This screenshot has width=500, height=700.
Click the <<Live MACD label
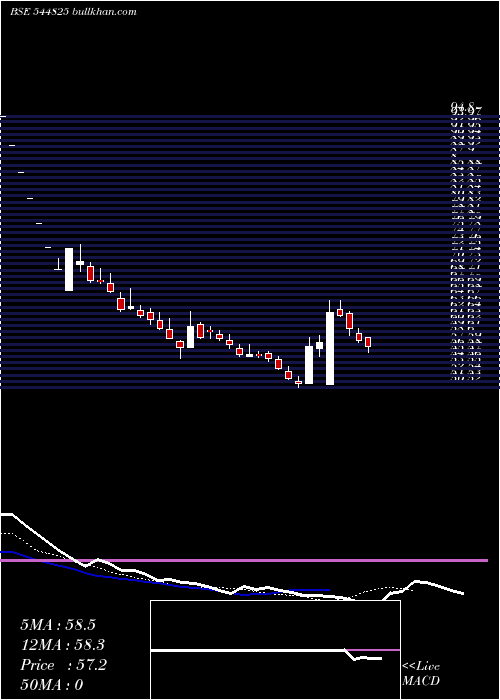pos(421,674)
